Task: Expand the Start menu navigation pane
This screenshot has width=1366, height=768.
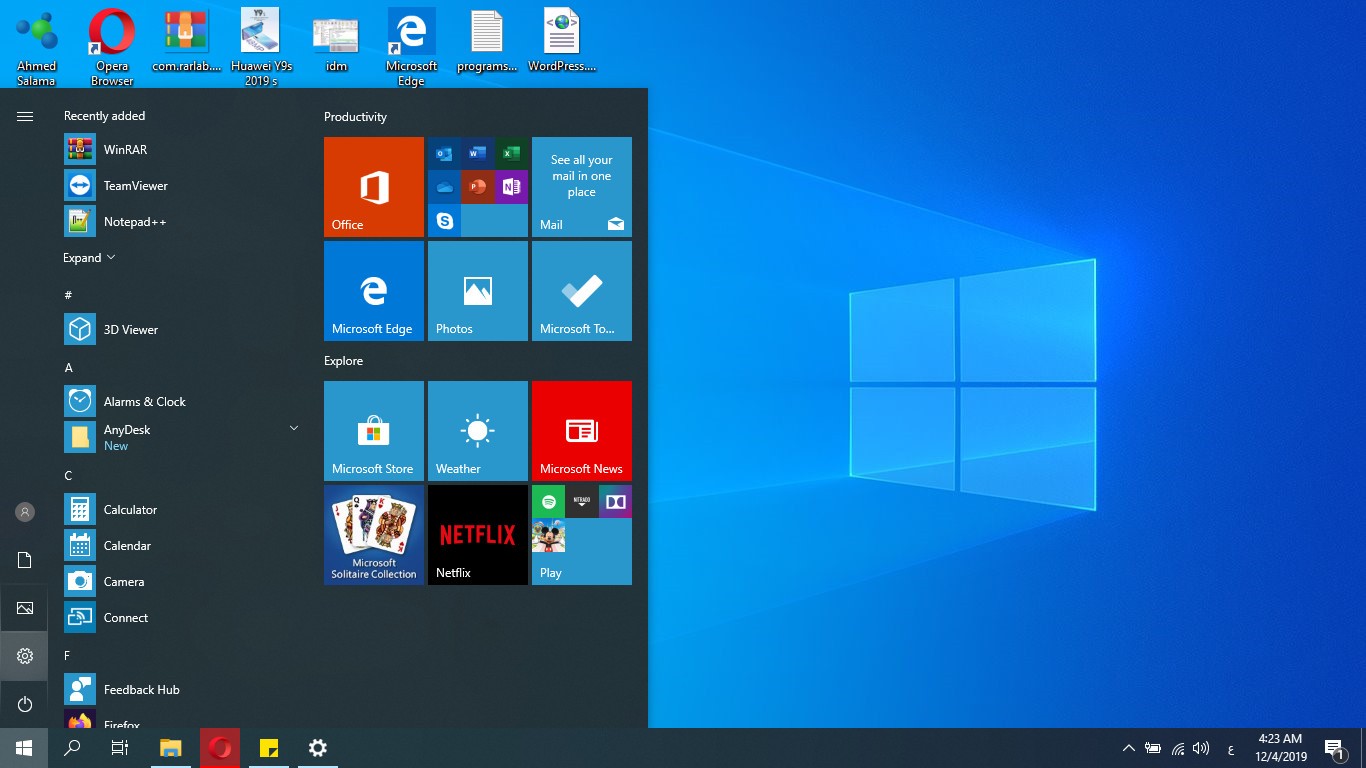Action: point(25,117)
